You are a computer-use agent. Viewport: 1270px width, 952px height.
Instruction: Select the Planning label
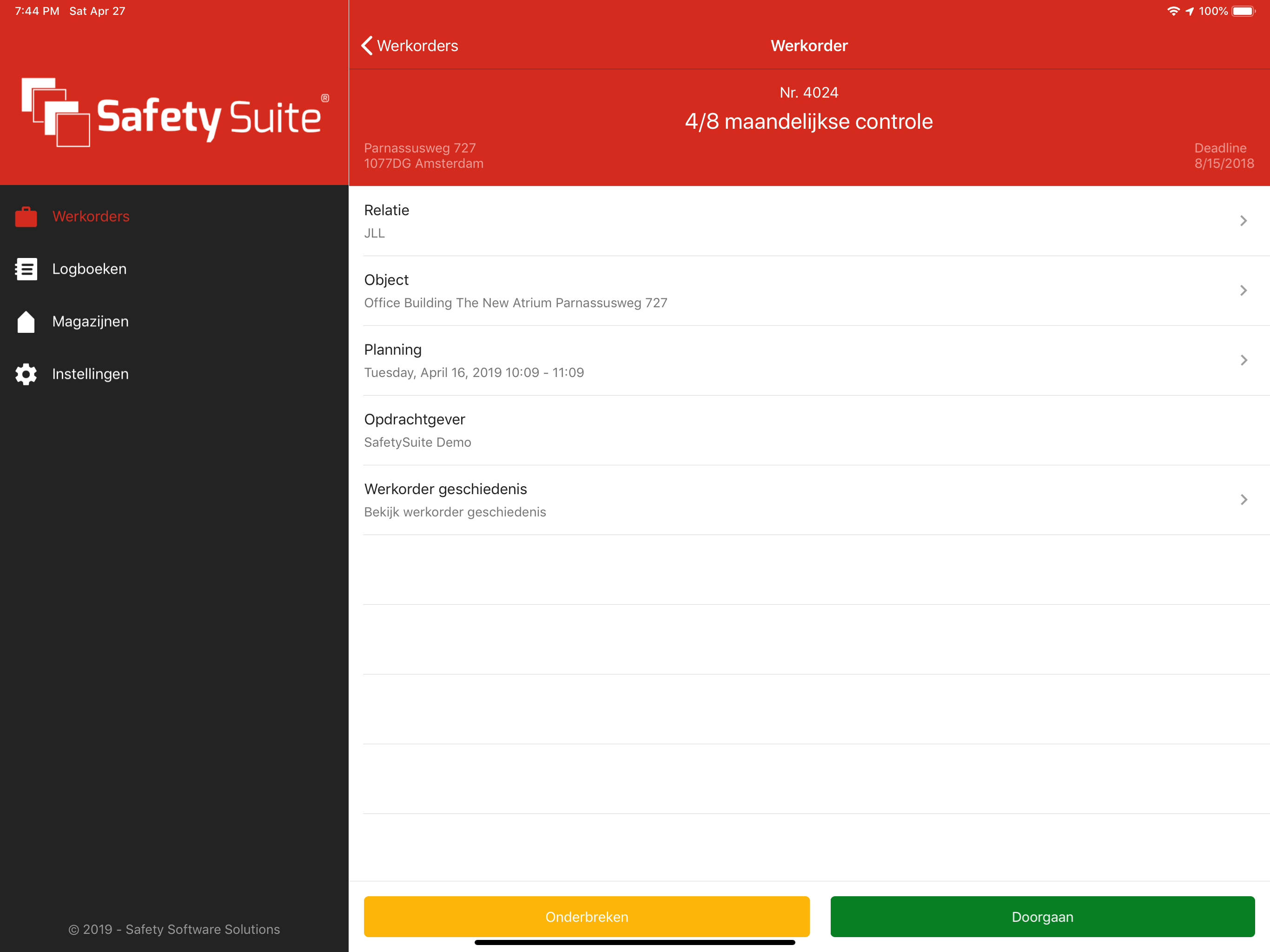pos(393,350)
